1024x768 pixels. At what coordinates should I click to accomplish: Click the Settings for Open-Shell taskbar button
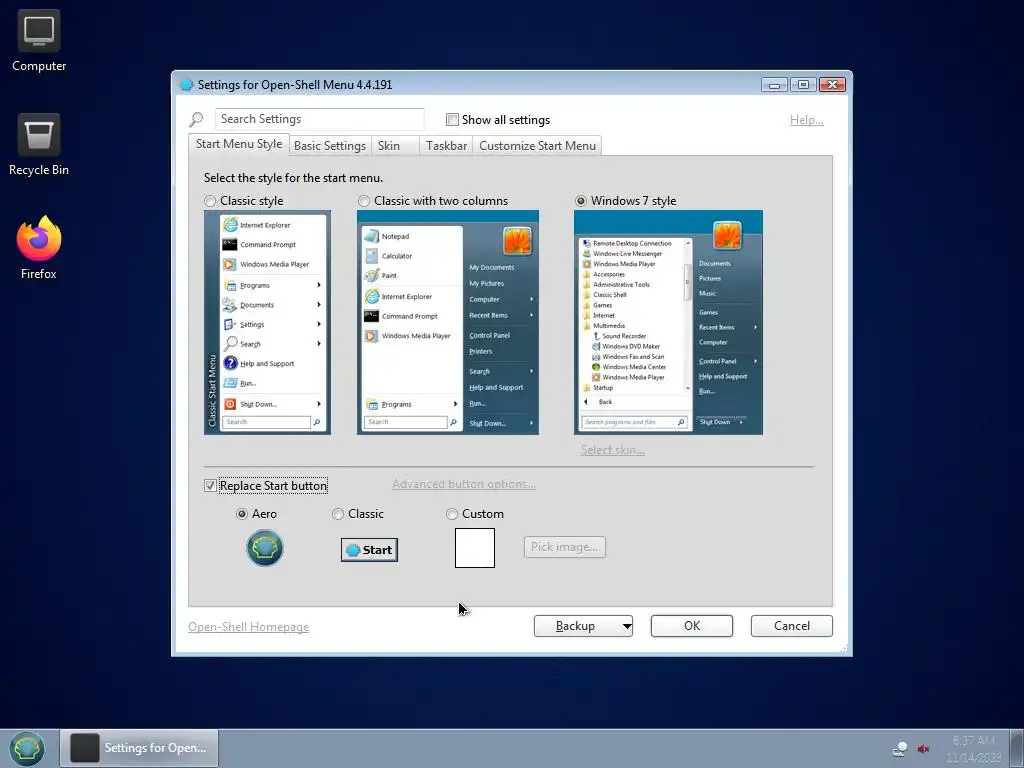[139, 748]
